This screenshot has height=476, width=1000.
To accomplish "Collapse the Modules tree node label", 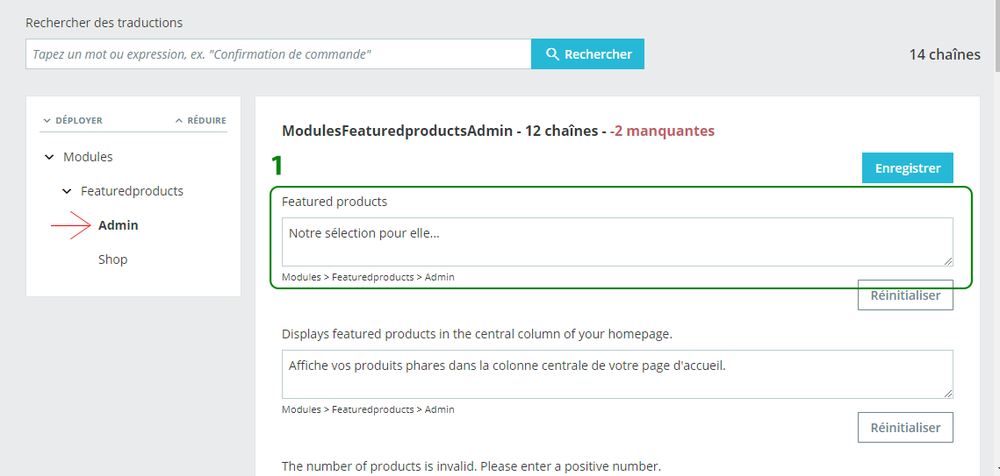I will coord(88,157).
